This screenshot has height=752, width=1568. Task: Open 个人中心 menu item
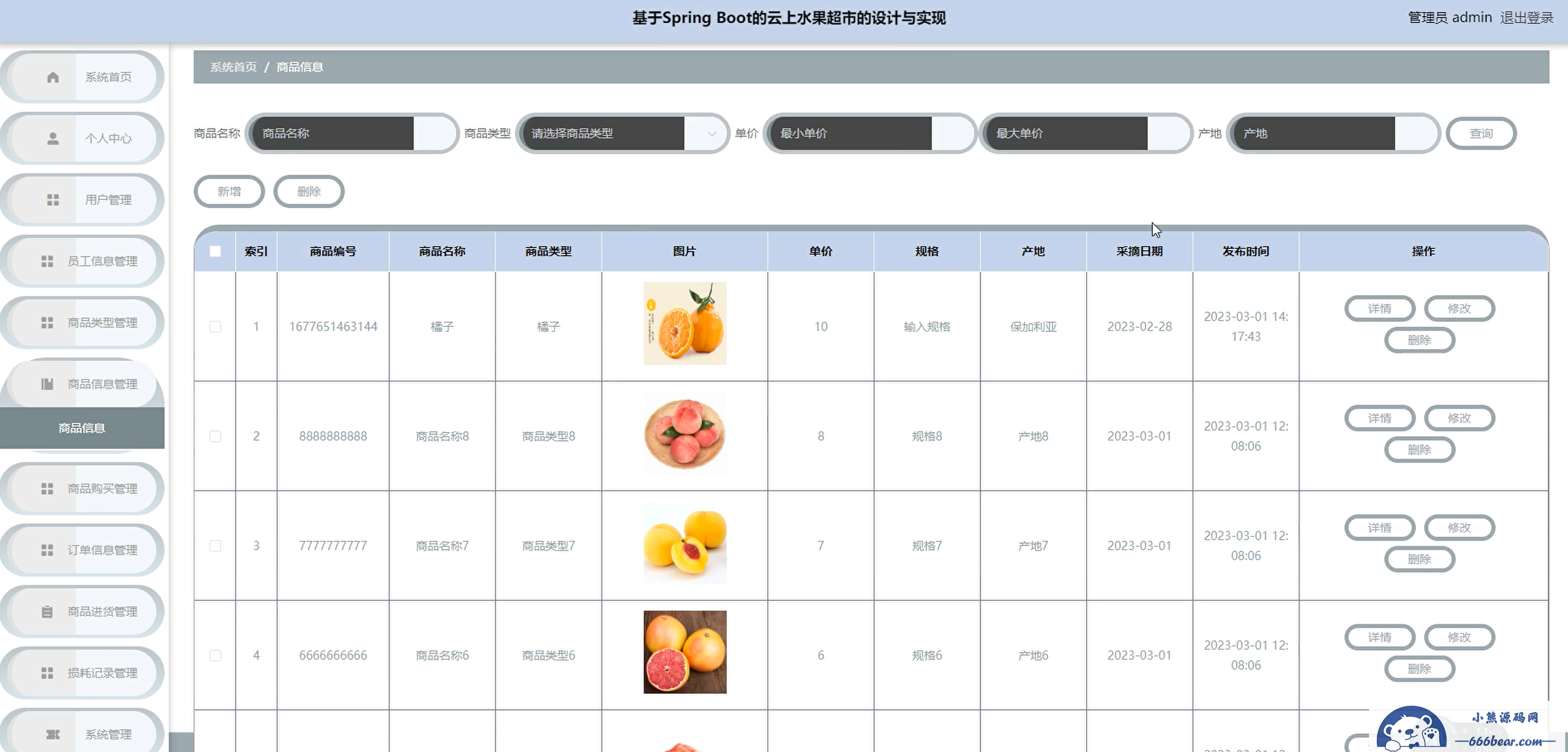82,139
